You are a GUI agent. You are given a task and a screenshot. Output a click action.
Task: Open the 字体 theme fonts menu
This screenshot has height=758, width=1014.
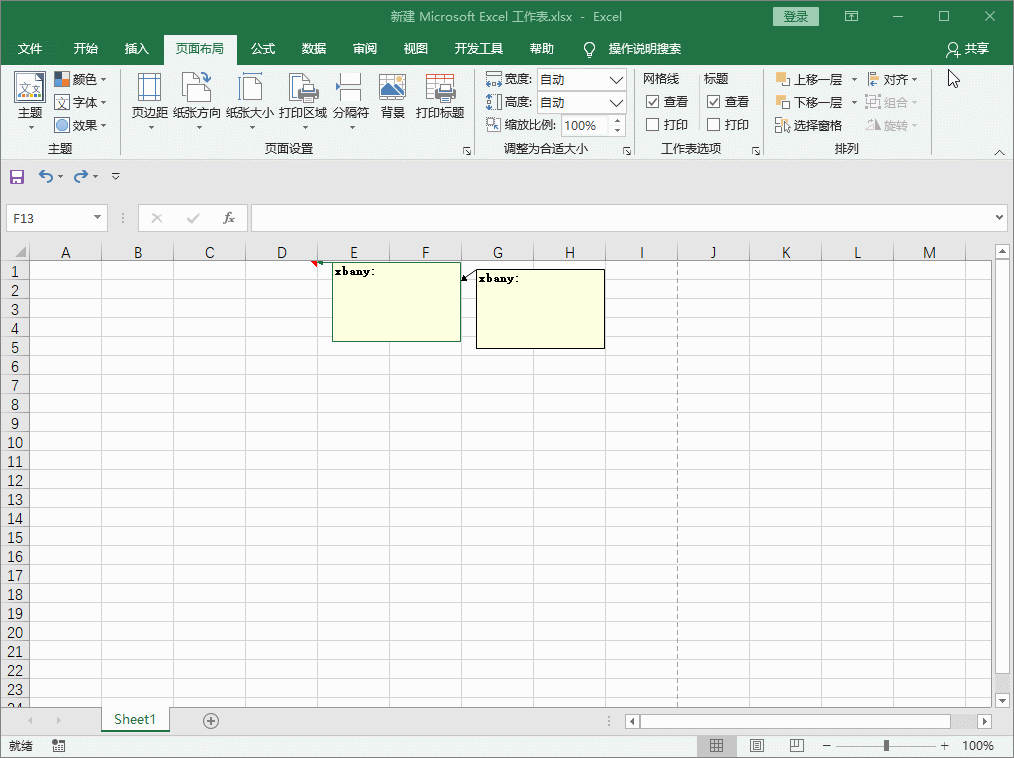(x=80, y=102)
